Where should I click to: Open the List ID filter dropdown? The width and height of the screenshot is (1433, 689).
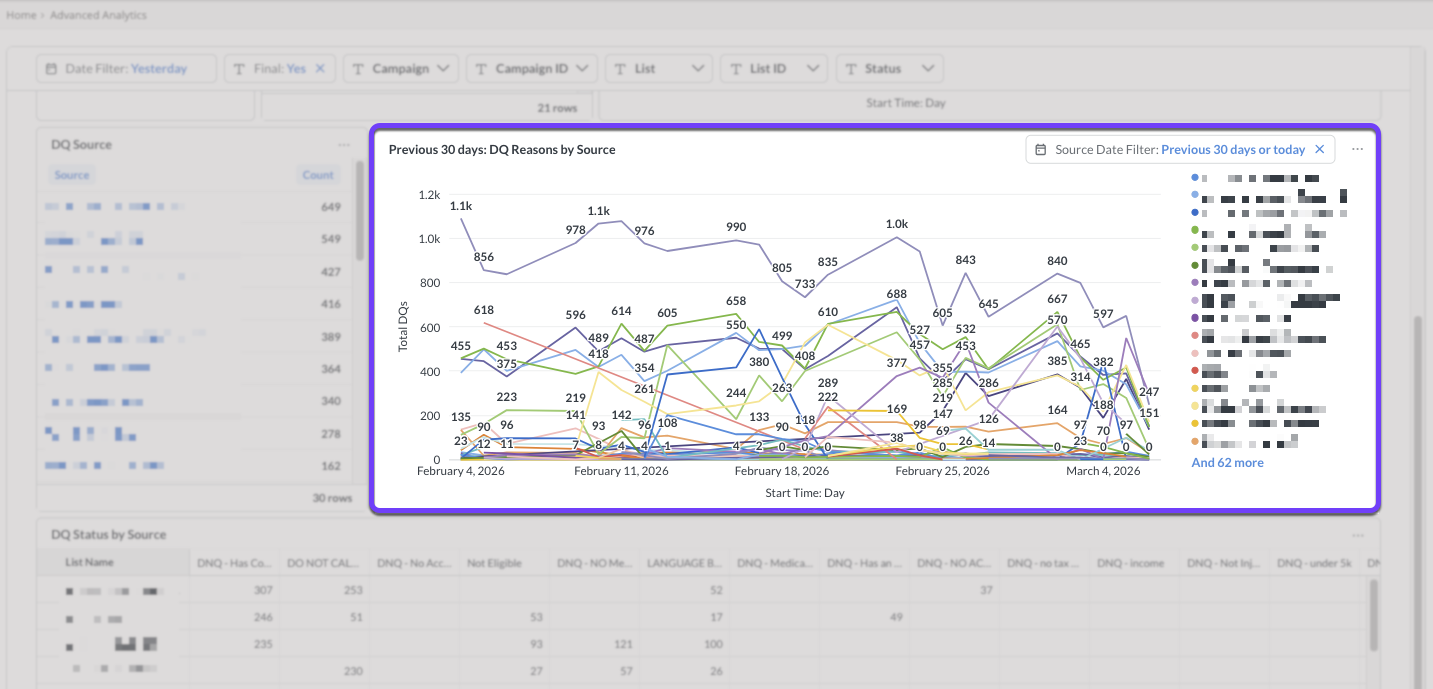click(813, 69)
